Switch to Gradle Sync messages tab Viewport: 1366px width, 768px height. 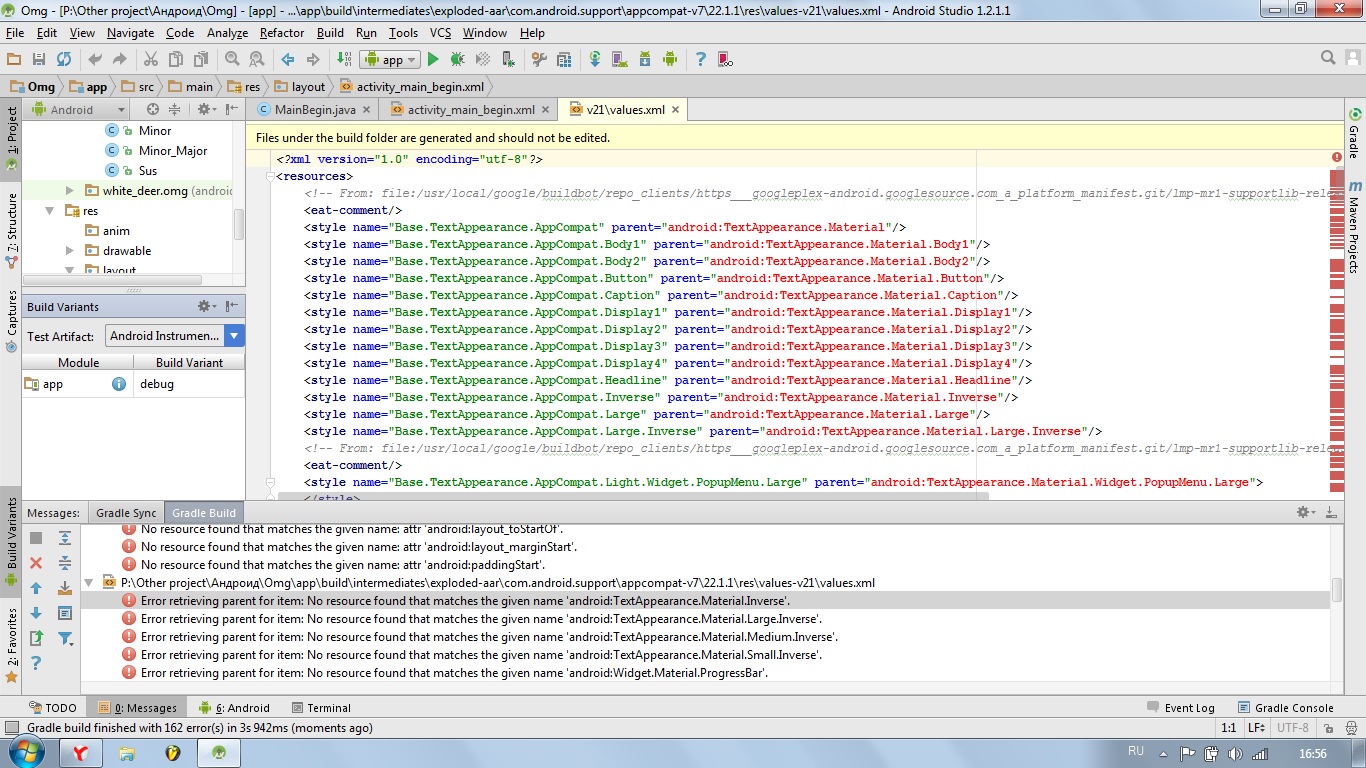[x=126, y=512]
